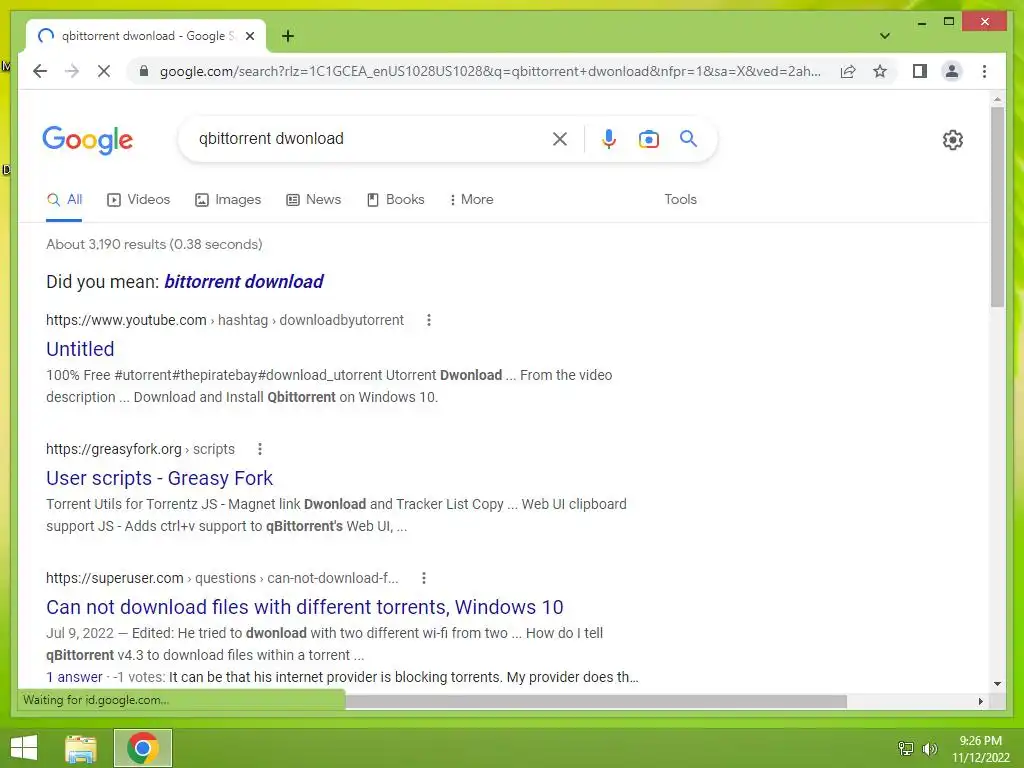Open the taskbar clock and date
Screen dimensions: 1024x768
coord(980,749)
